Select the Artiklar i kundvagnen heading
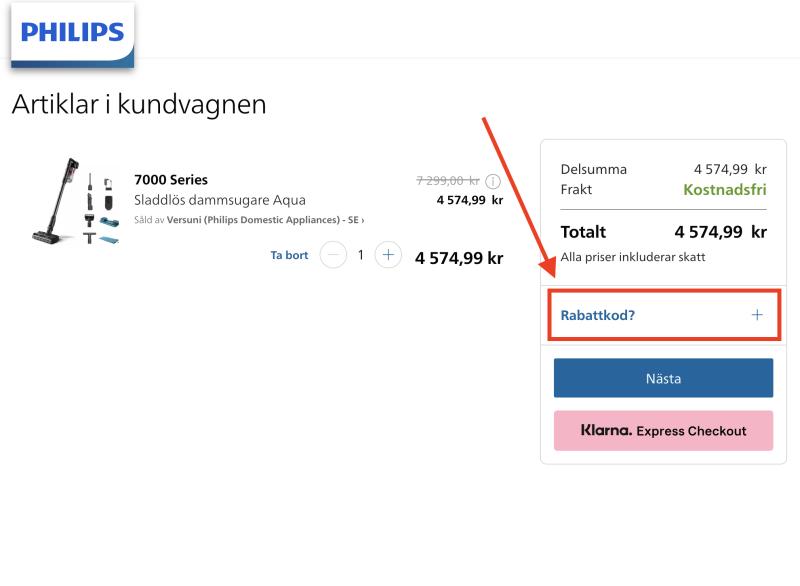Screen dimensions: 800x586 click(x=139, y=105)
